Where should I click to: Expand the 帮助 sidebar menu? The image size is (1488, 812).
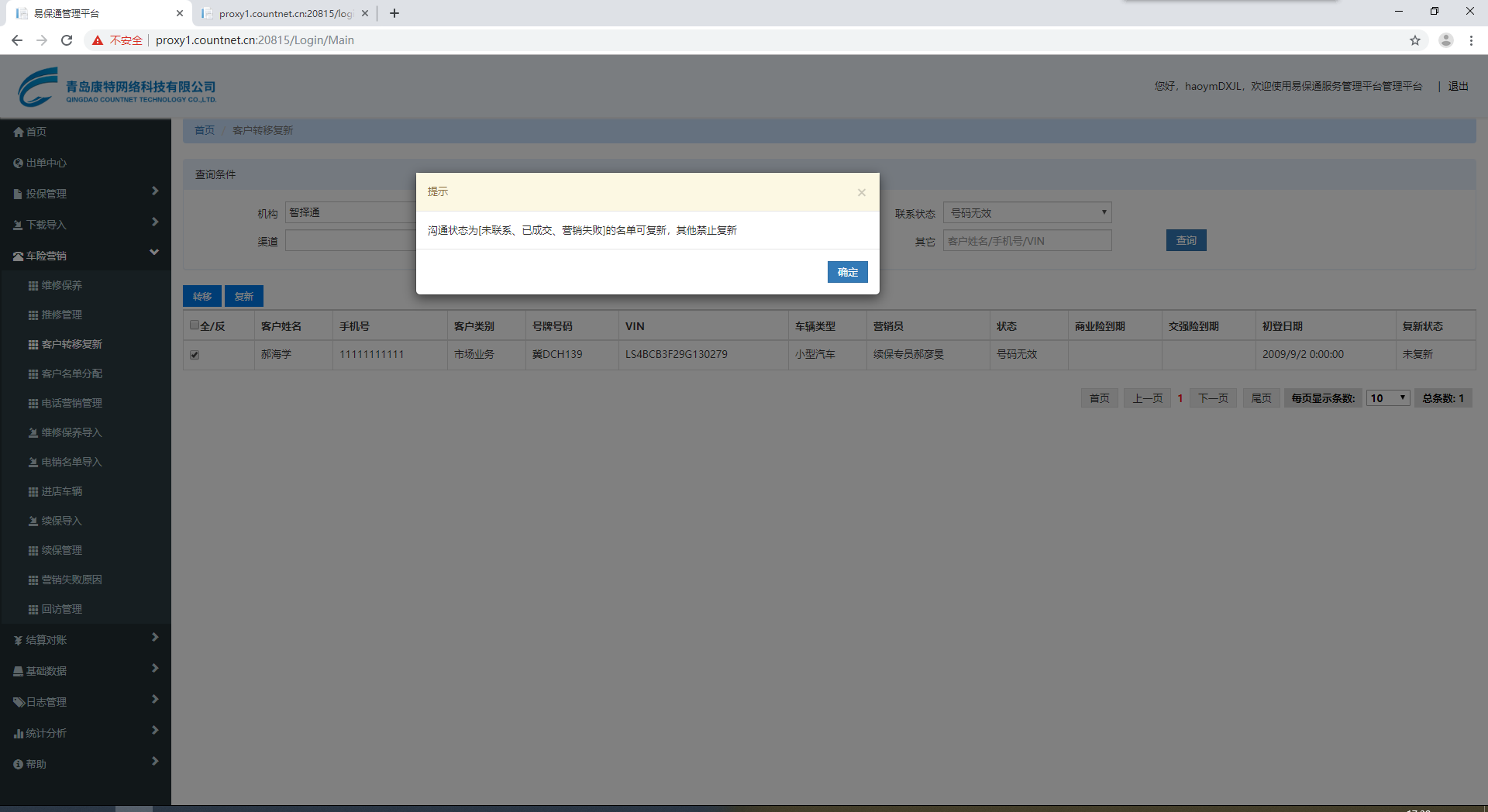point(85,764)
